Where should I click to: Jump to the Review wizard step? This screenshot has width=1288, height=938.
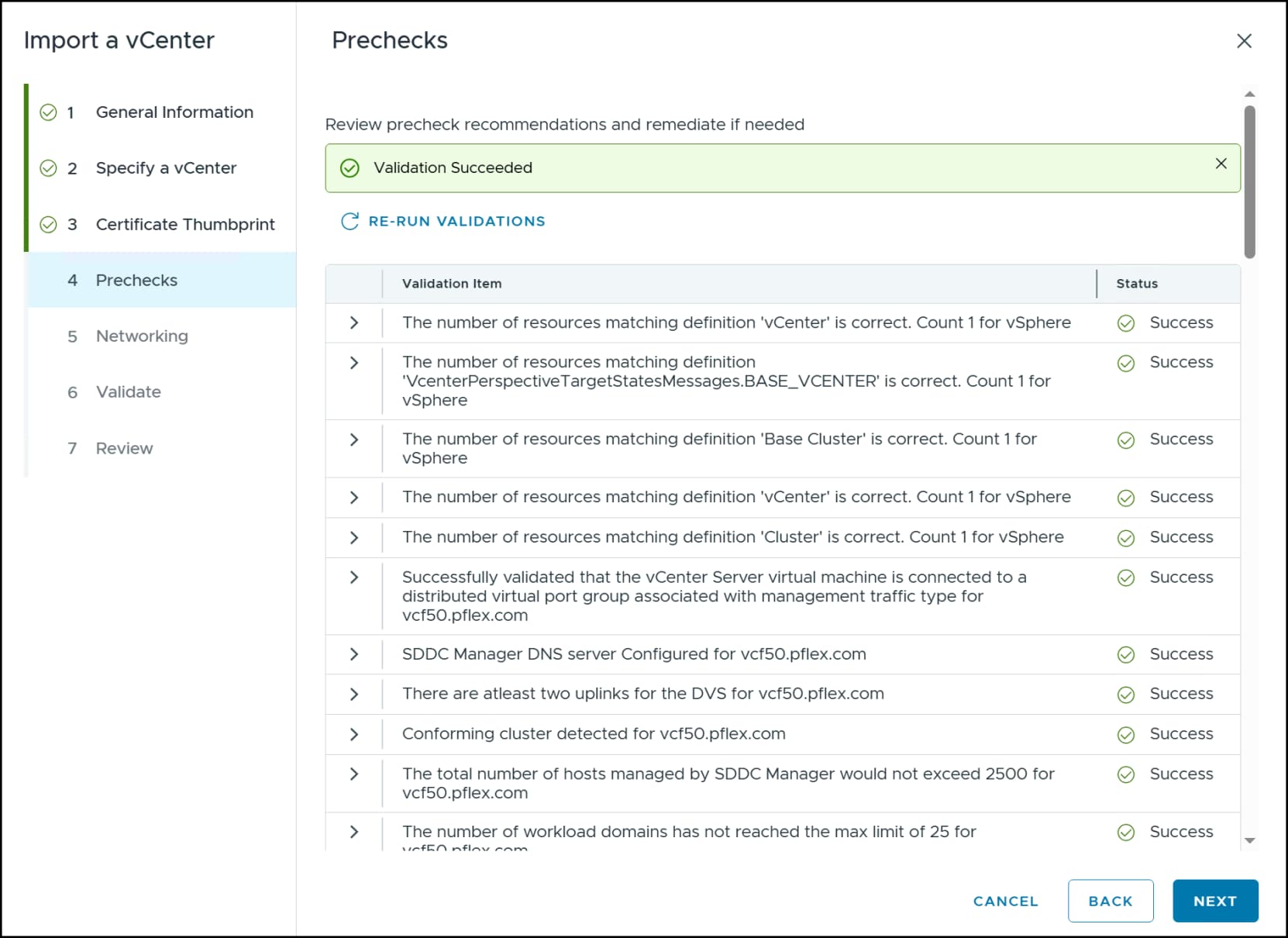(162, 449)
